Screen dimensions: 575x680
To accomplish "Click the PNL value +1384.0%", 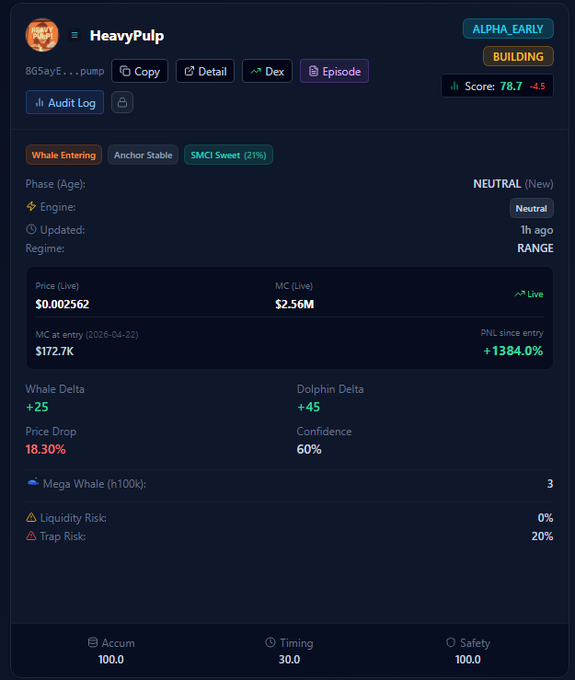I will 513,350.
